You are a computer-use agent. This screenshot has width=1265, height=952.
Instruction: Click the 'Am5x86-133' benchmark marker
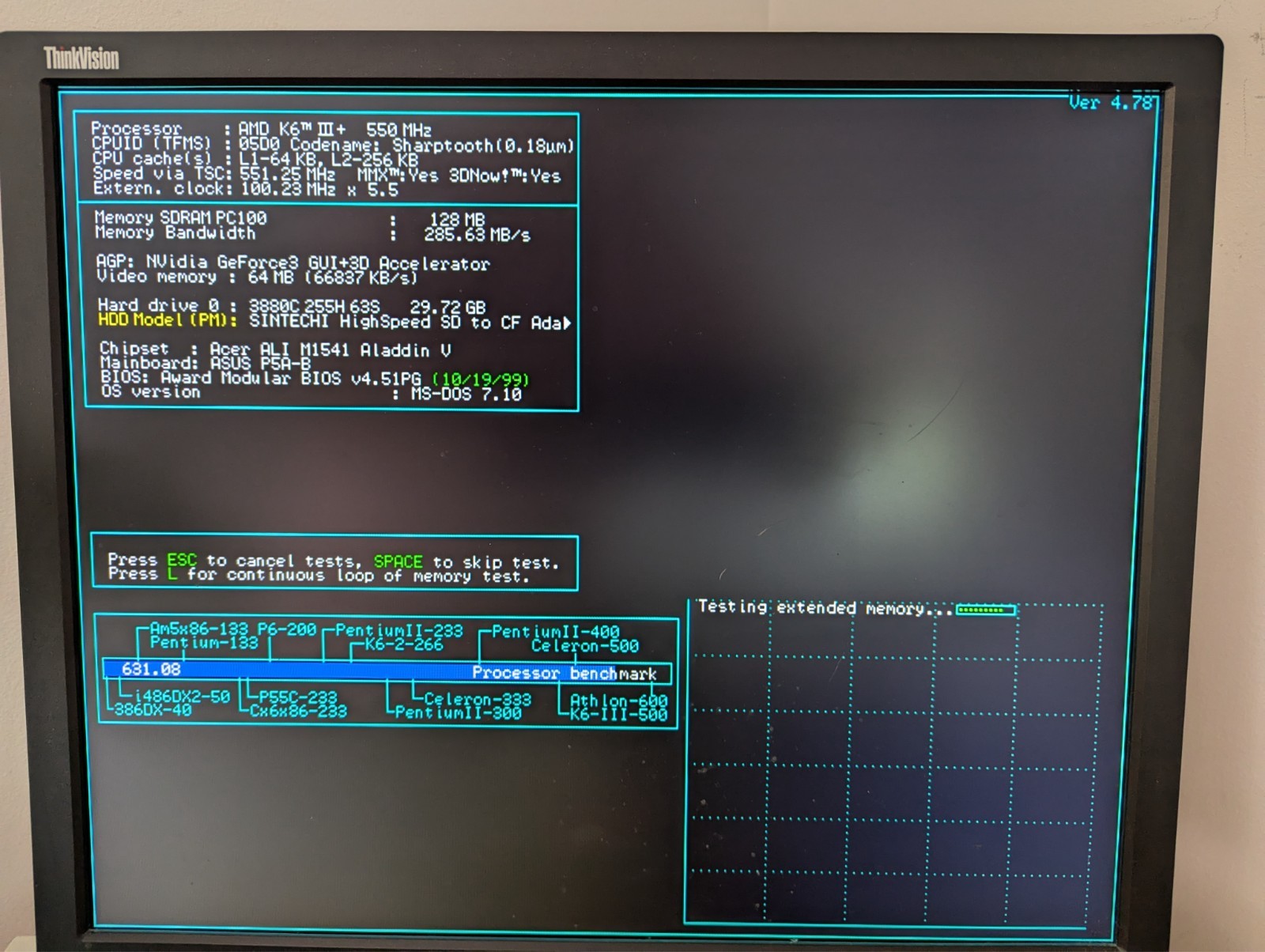pos(198,629)
